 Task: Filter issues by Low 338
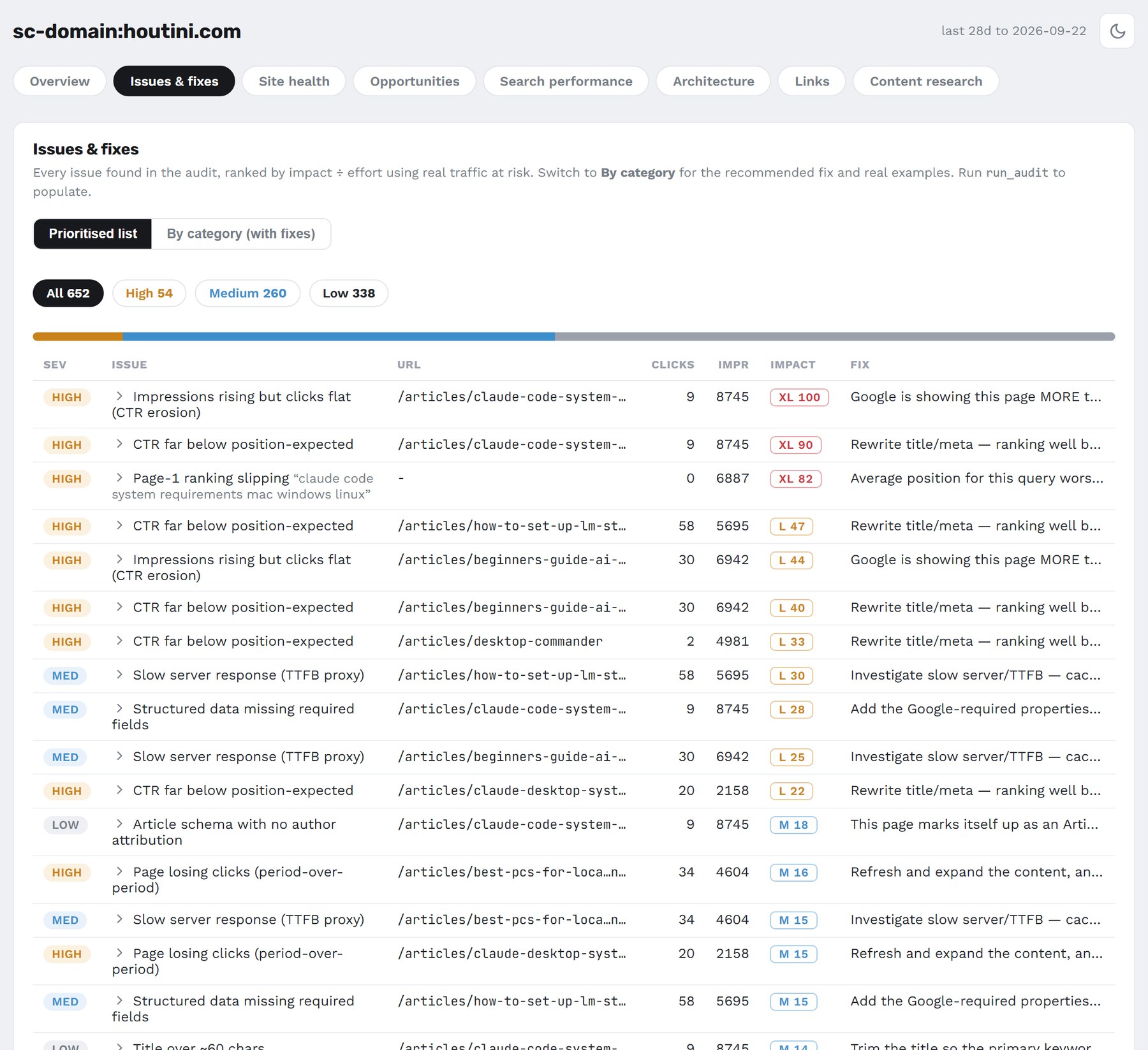349,293
